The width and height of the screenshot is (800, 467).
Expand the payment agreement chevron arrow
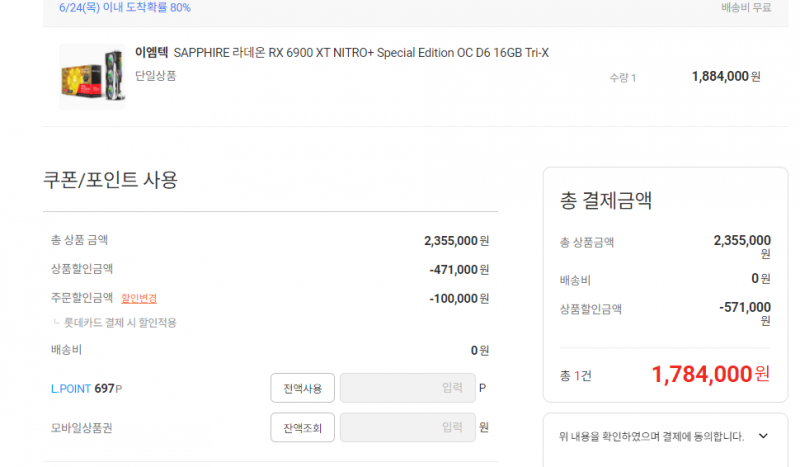click(763, 436)
